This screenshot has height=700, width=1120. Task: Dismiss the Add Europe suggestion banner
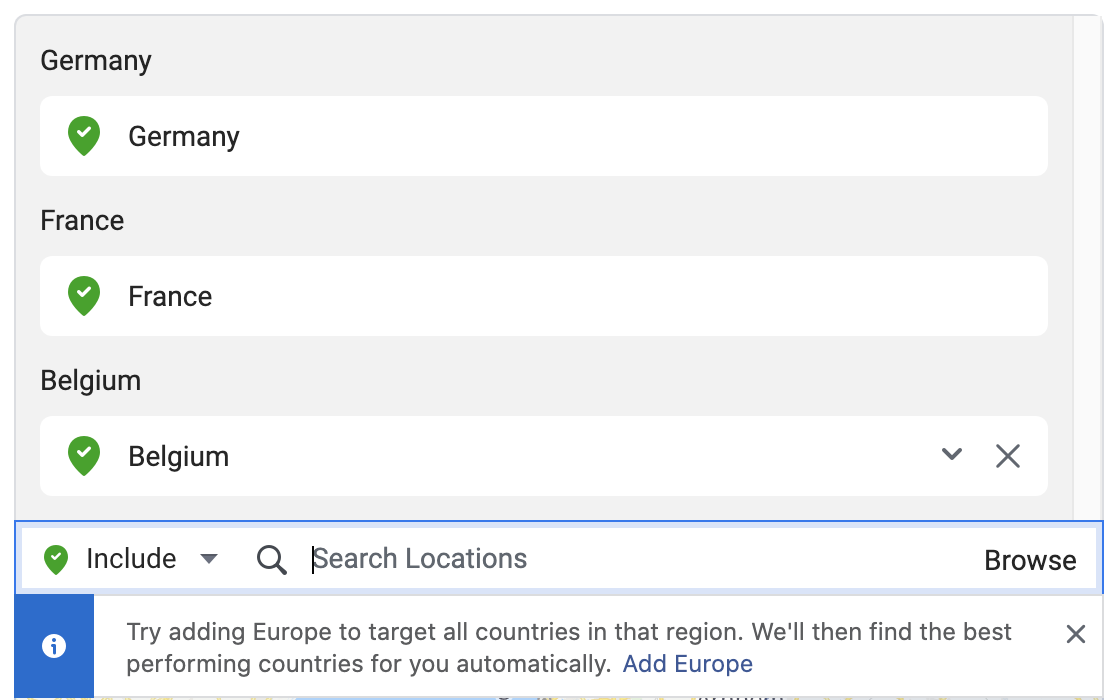[1076, 634]
